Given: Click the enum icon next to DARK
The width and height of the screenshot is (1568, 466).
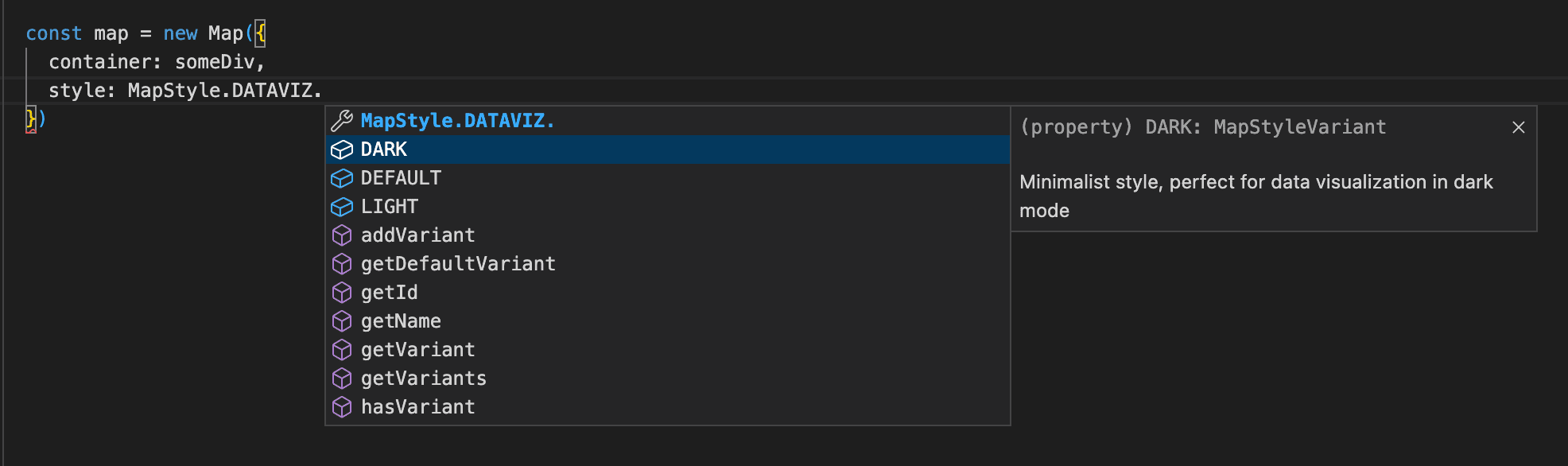Looking at the screenshot, I should pos(342,149).
